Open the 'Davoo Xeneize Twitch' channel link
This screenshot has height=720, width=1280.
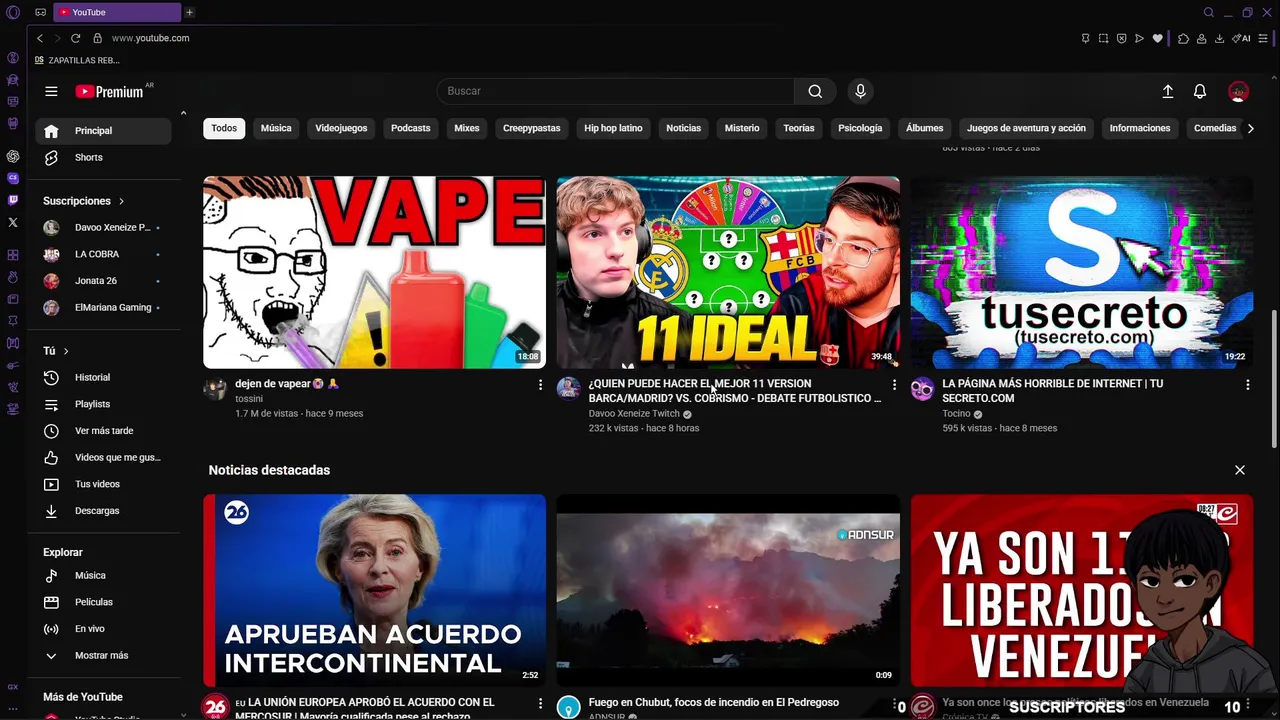pyautogui.click(x=634, y=413)
